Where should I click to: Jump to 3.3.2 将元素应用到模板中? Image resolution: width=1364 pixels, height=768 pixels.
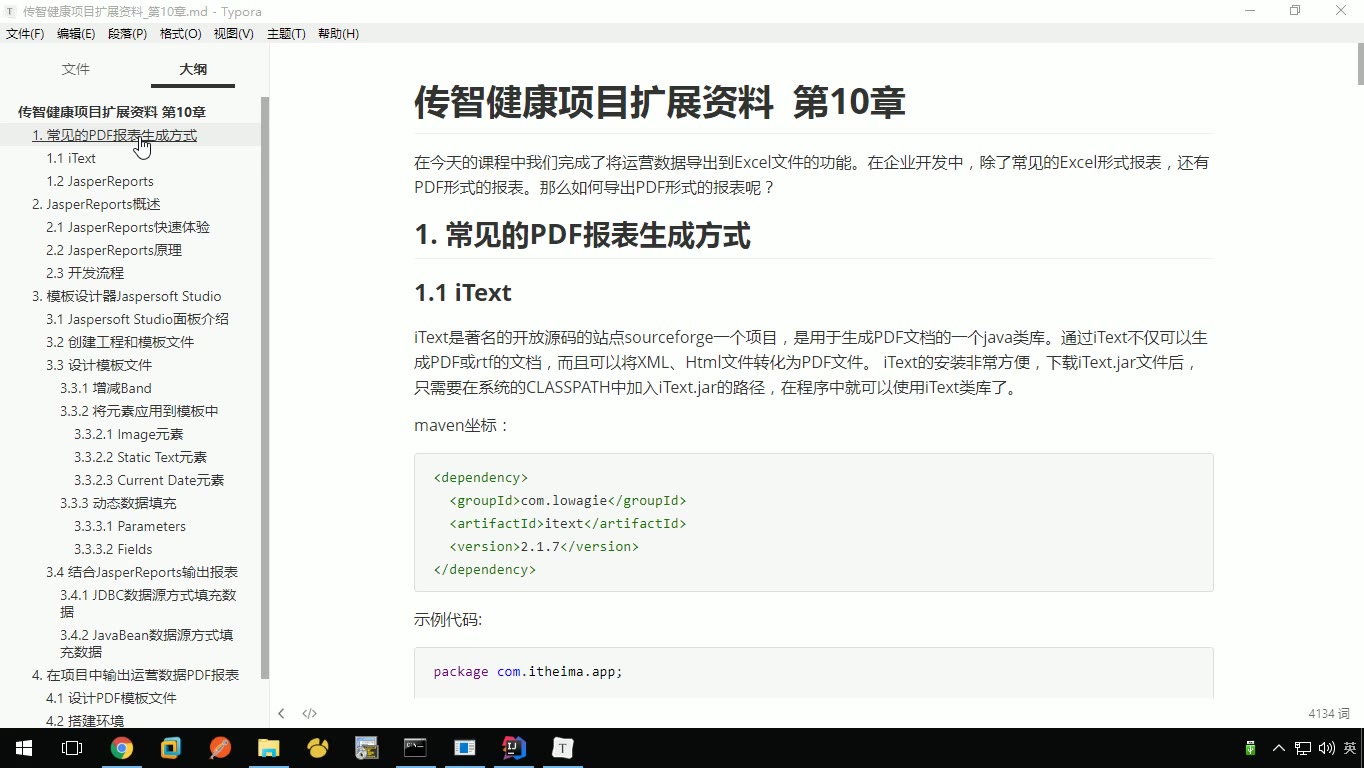coord(139,411)
